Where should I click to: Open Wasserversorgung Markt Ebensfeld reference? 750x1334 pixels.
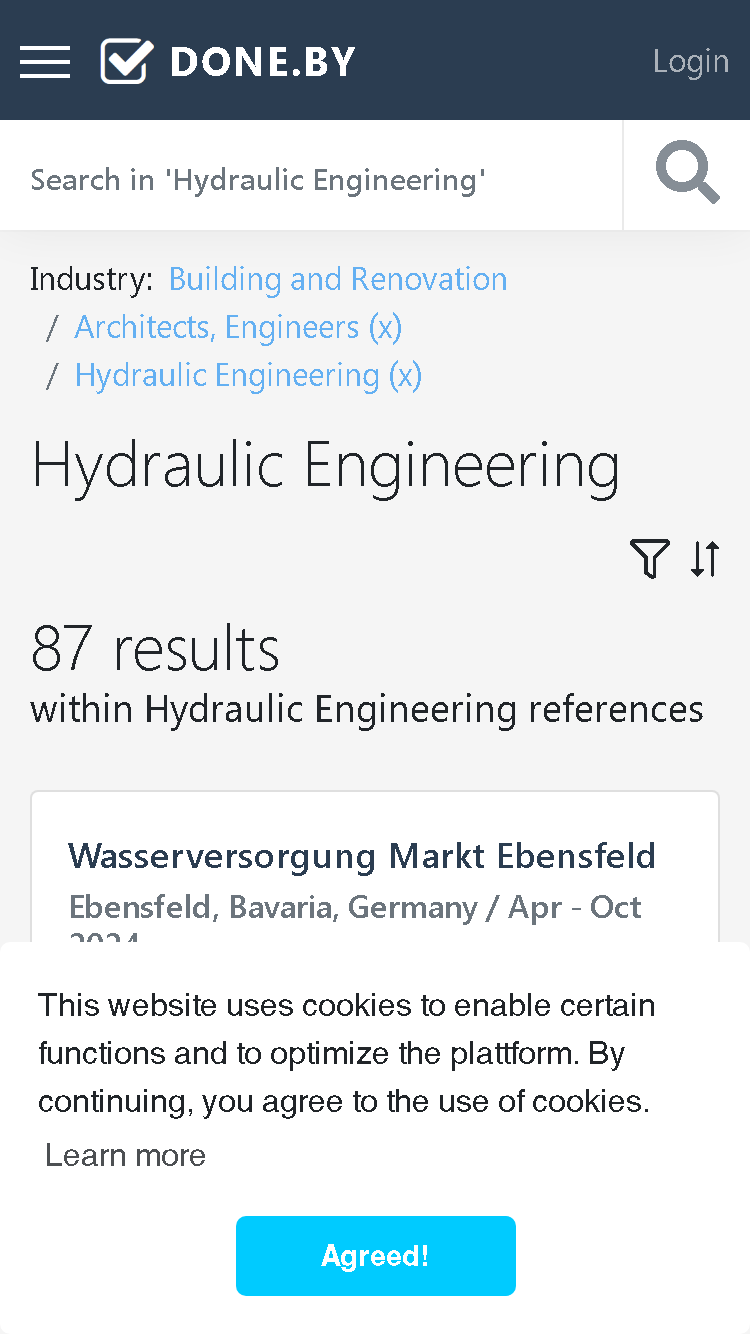click(362, 856)
